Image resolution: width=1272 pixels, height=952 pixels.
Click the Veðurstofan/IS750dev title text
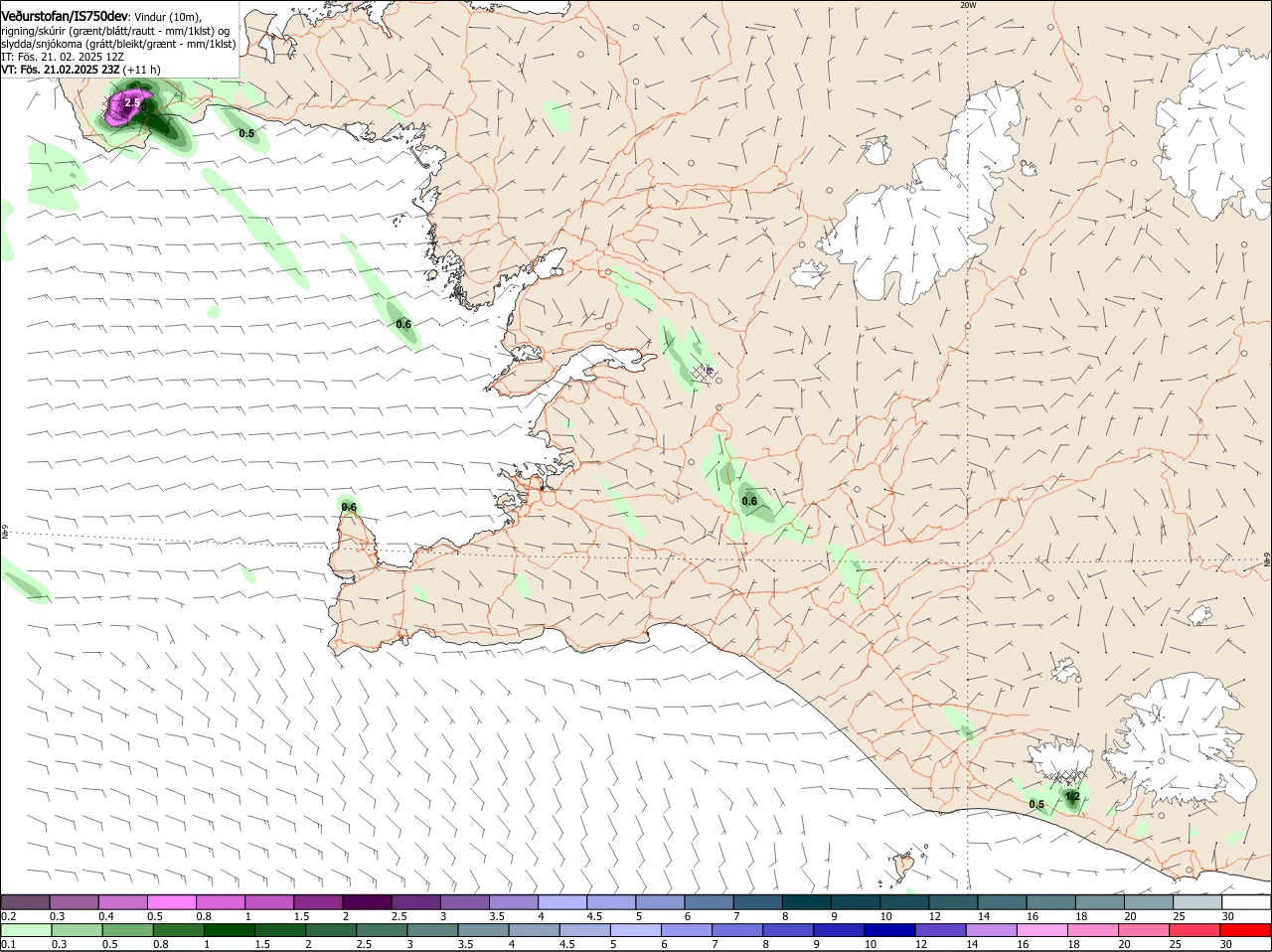pos(65,17)
